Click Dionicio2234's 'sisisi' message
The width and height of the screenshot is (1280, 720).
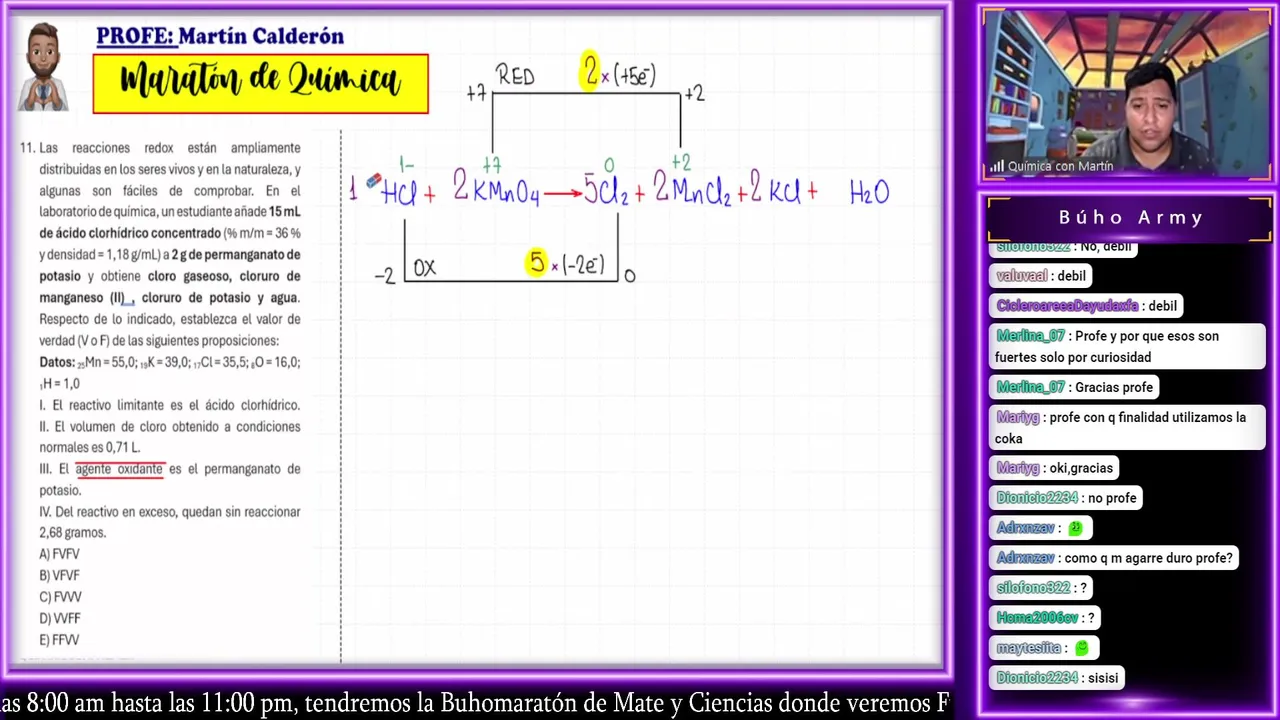pos(1059,678)
